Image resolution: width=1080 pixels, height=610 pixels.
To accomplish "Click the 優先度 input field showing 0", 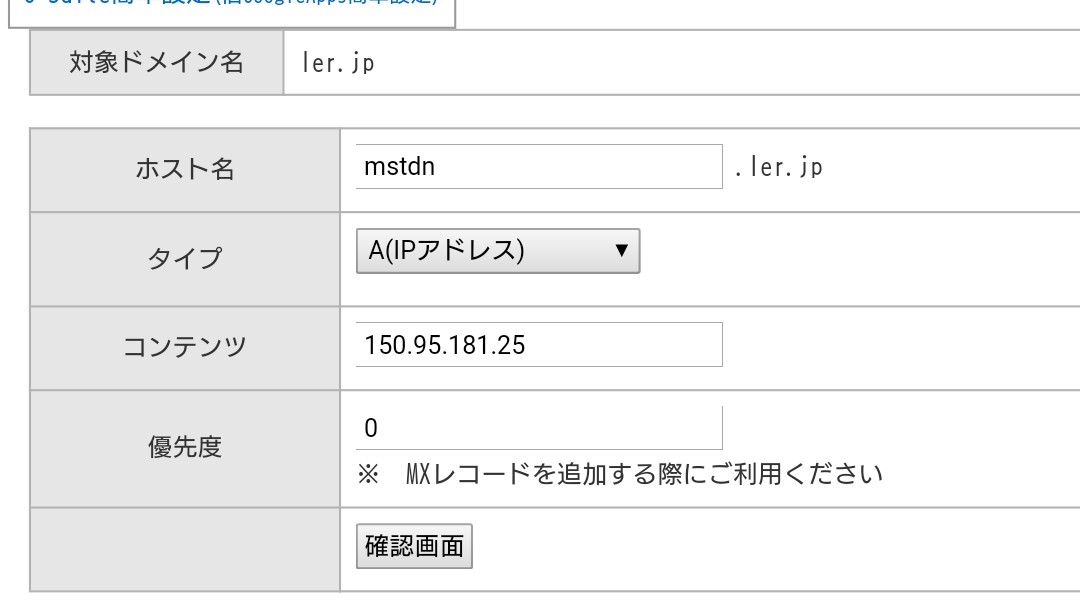I will pos(538,428).
